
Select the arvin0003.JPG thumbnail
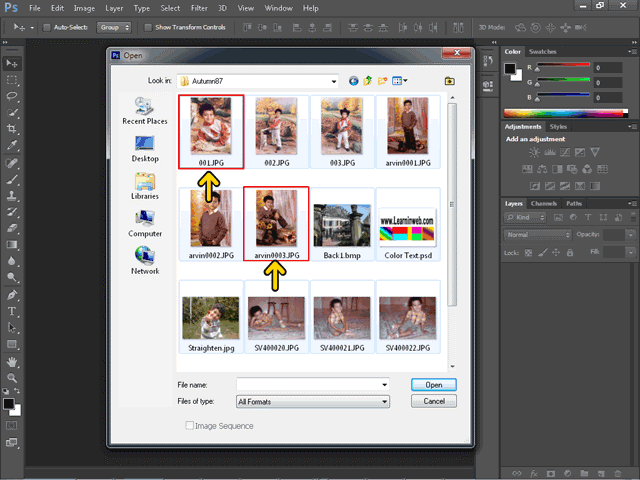click(276, 224)
